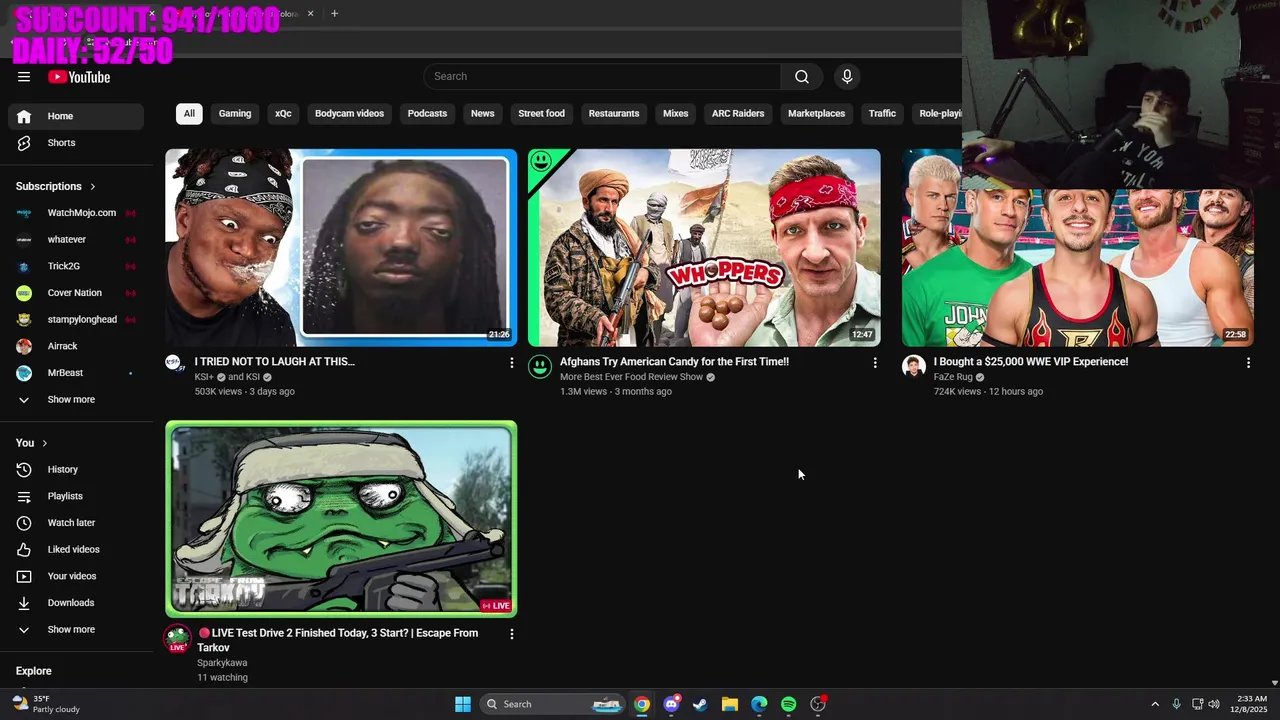Select the Street food chip

541,113
